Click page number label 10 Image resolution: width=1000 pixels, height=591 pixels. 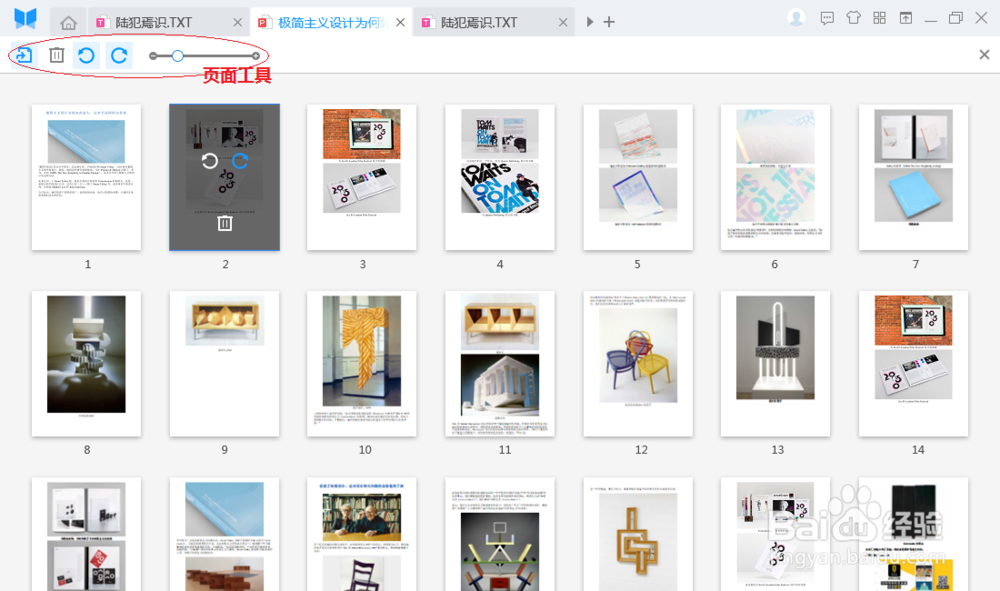click(365, 449)
